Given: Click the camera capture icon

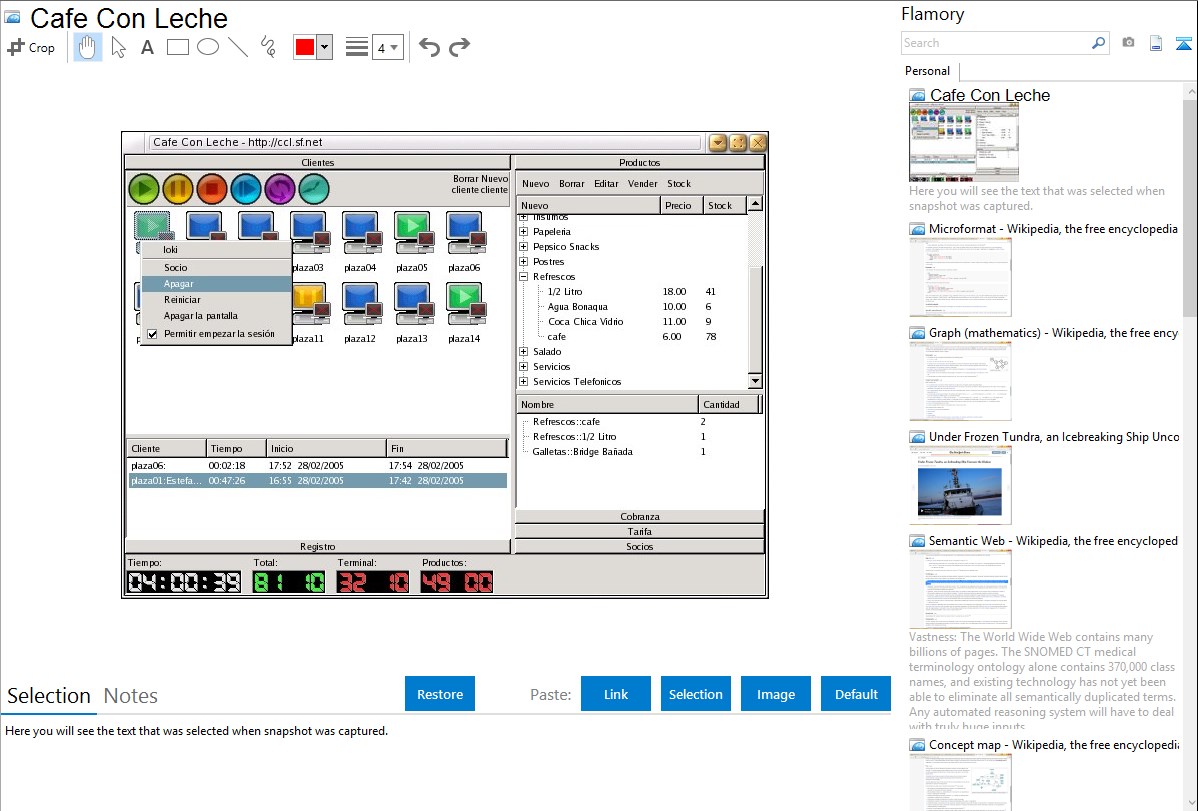Looking at the screenshot, I should click(x=1128, y=43).
